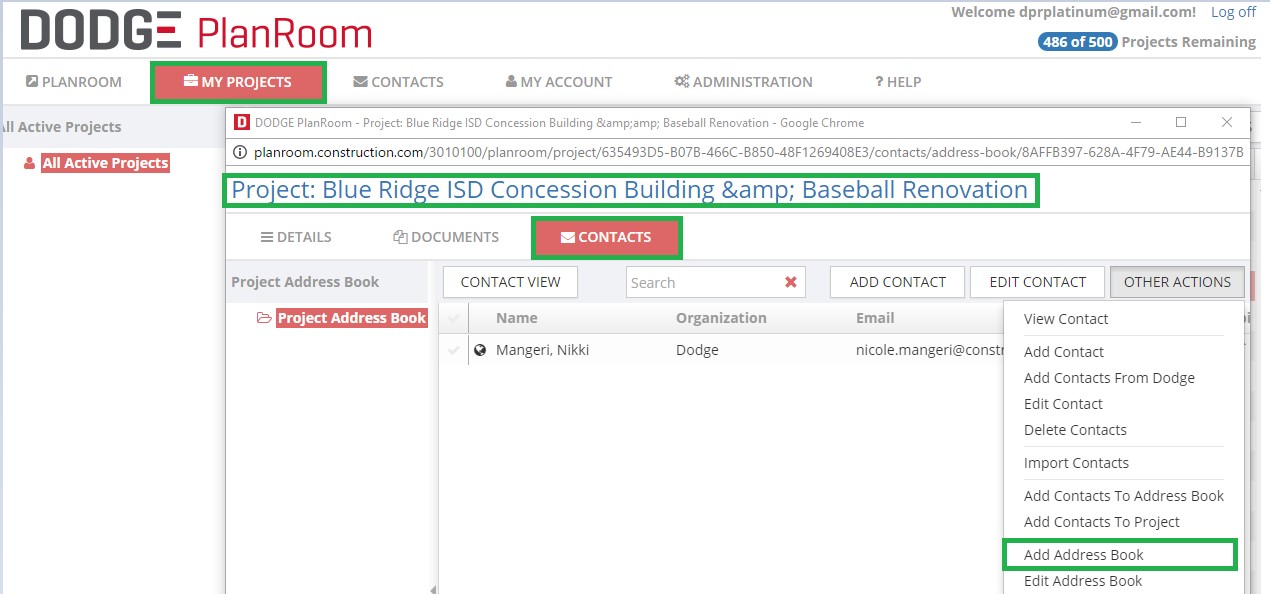Click the Log off link

[x=1233, y=12]
